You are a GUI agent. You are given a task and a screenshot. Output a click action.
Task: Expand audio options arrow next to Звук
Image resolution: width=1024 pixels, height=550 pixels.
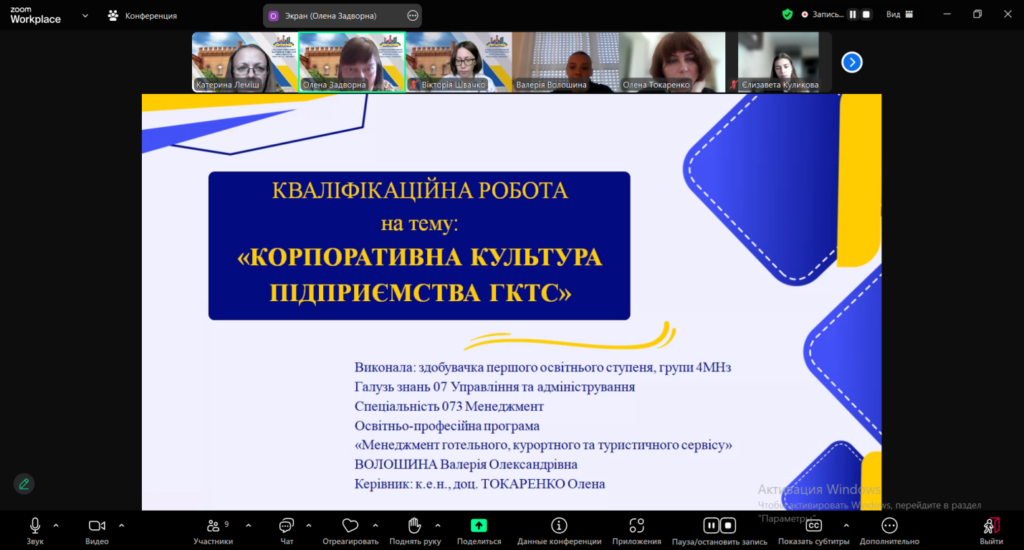click(x=56, y=525)
